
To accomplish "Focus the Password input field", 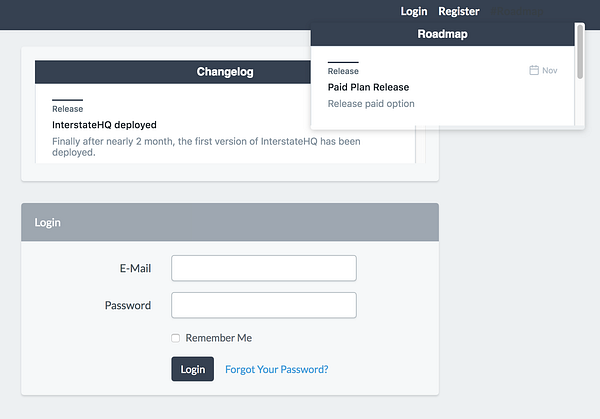I will (264, 305).
